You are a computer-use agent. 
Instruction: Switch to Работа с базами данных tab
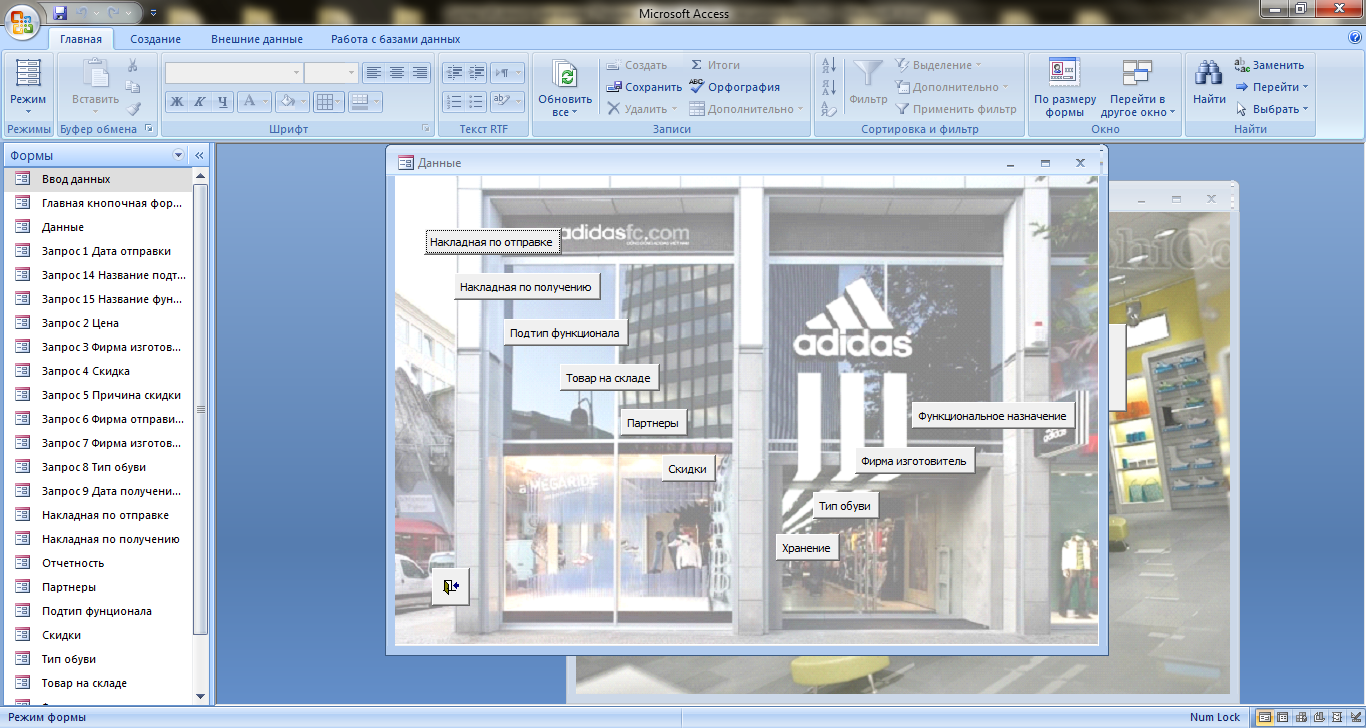pos(396,39)
